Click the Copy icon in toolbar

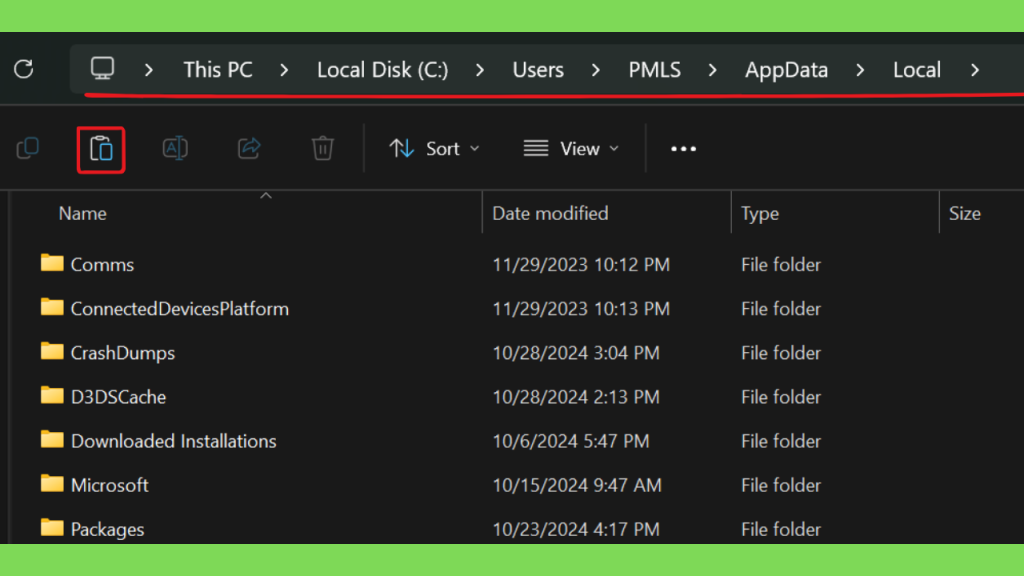point(27,149)
